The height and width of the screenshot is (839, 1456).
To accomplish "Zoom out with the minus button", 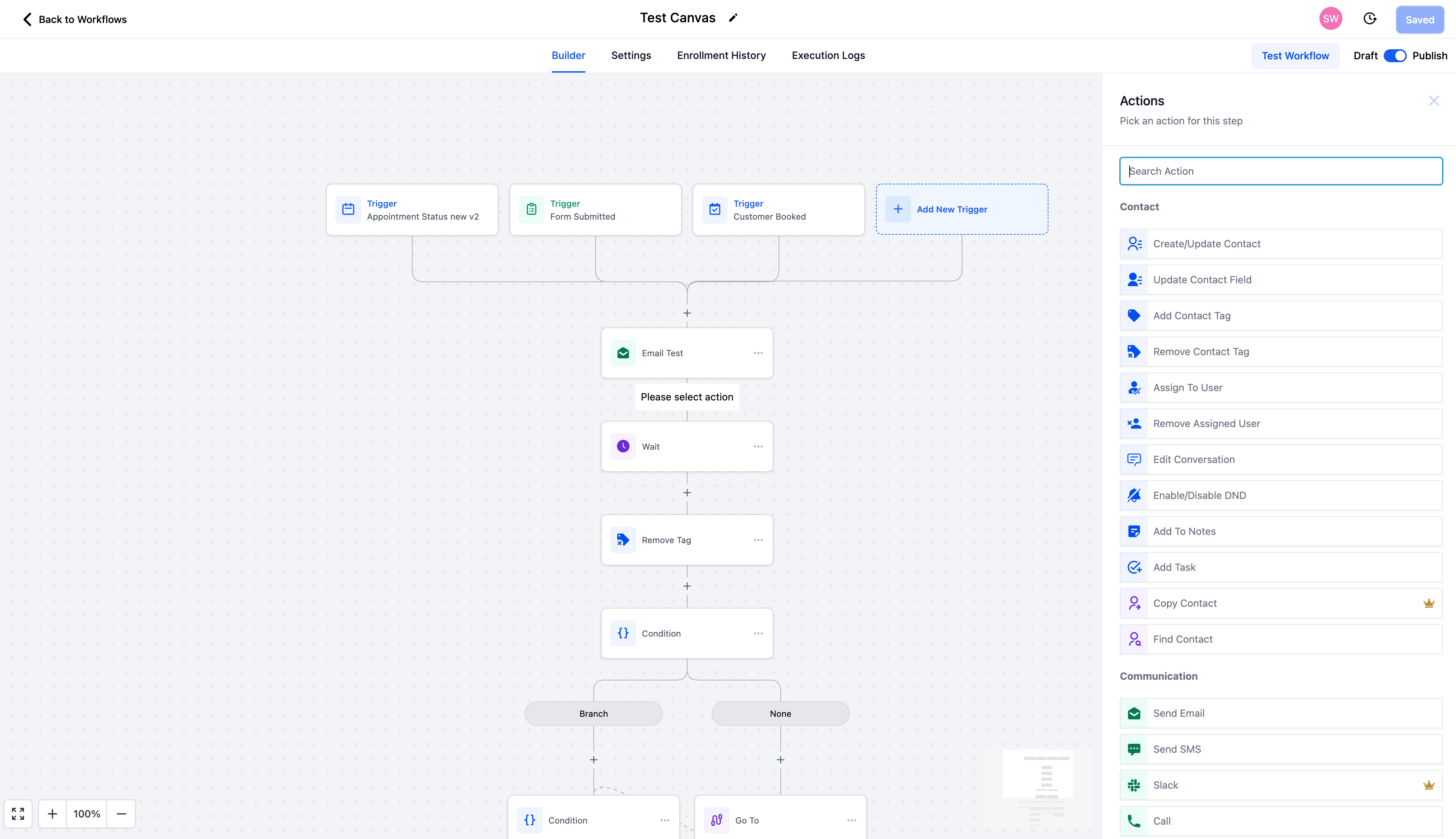I will pos(121,813).
